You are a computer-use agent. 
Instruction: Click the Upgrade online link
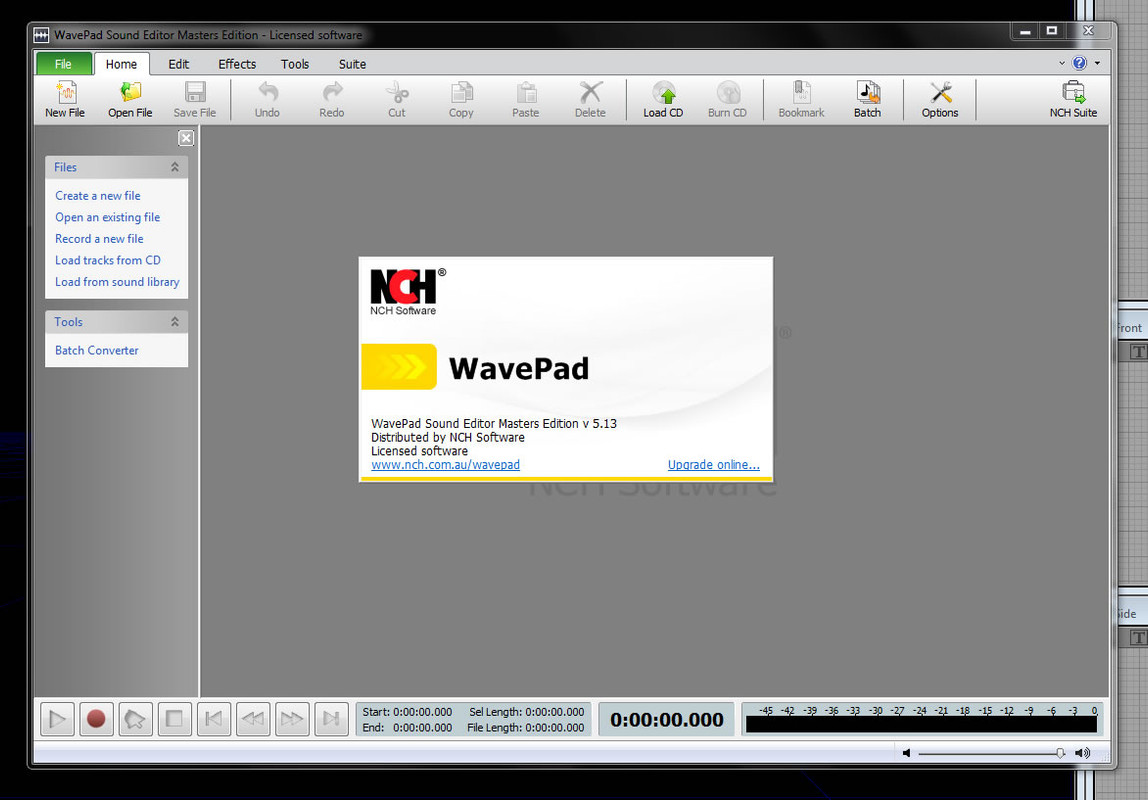pos(714,465)
